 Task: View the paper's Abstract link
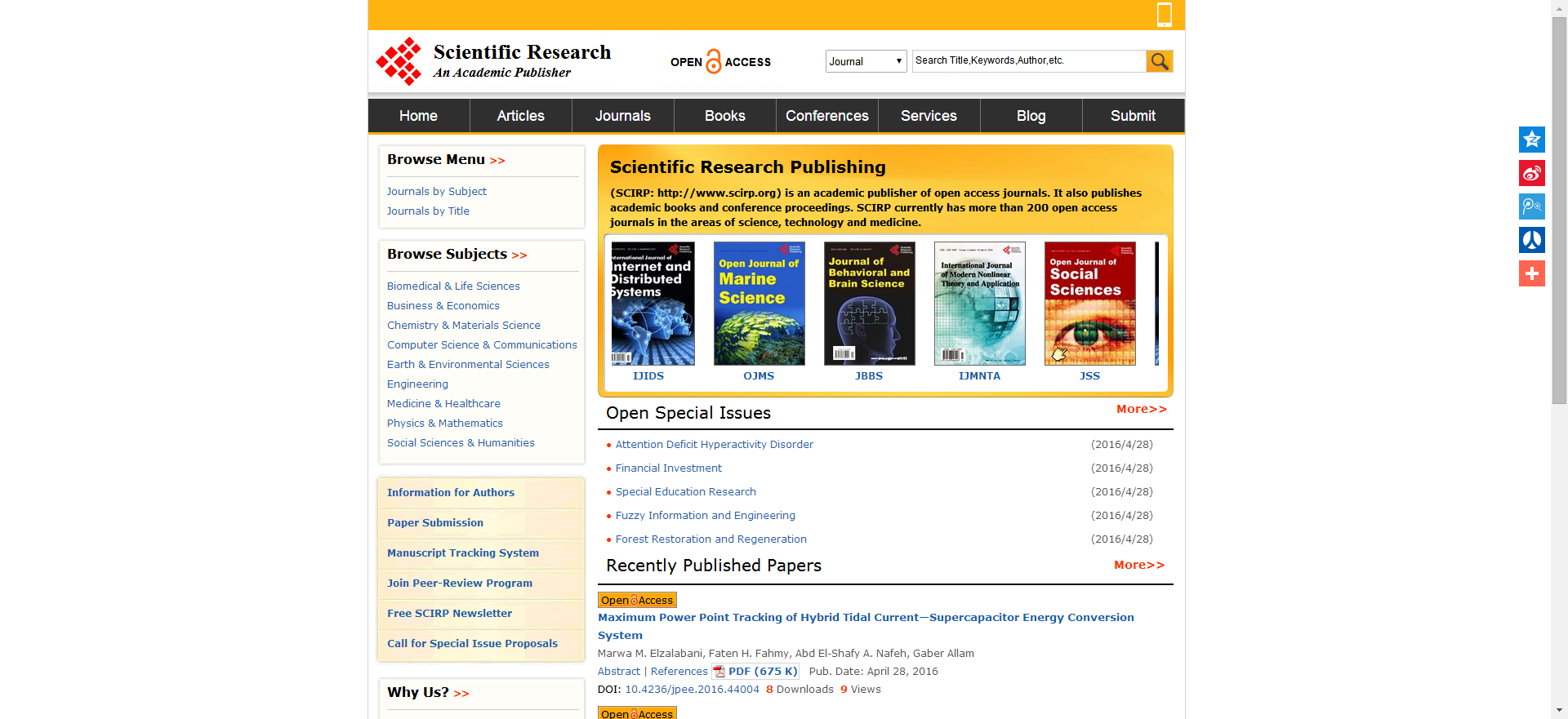(619, 672)
